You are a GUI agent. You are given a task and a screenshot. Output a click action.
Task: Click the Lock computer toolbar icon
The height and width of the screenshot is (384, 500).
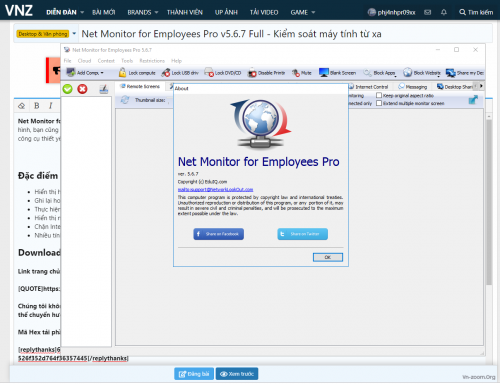pos(122,72)
